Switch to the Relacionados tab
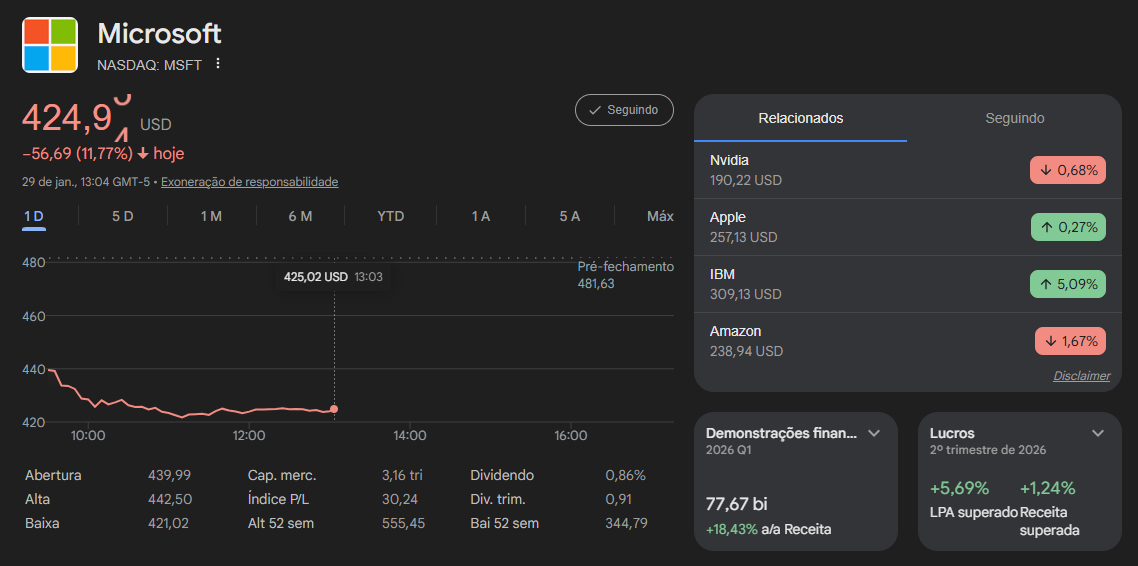Viewport: 1138px width, 566px height. (800, 118)
